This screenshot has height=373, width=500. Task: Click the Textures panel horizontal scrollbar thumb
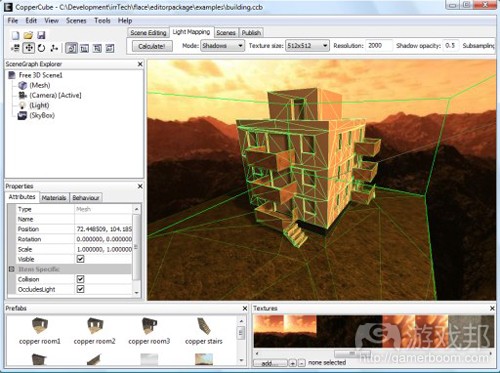pos(352,353)
